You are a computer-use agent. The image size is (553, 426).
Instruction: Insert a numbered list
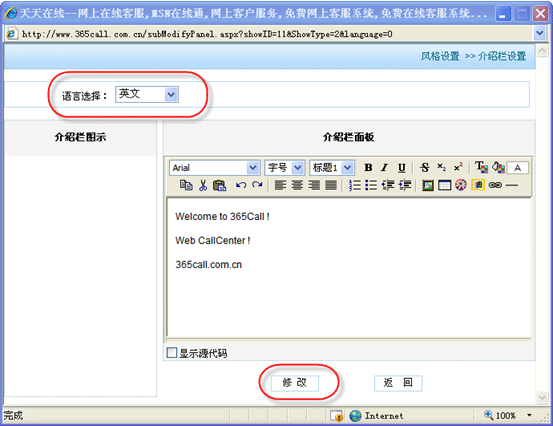(354, 185)
